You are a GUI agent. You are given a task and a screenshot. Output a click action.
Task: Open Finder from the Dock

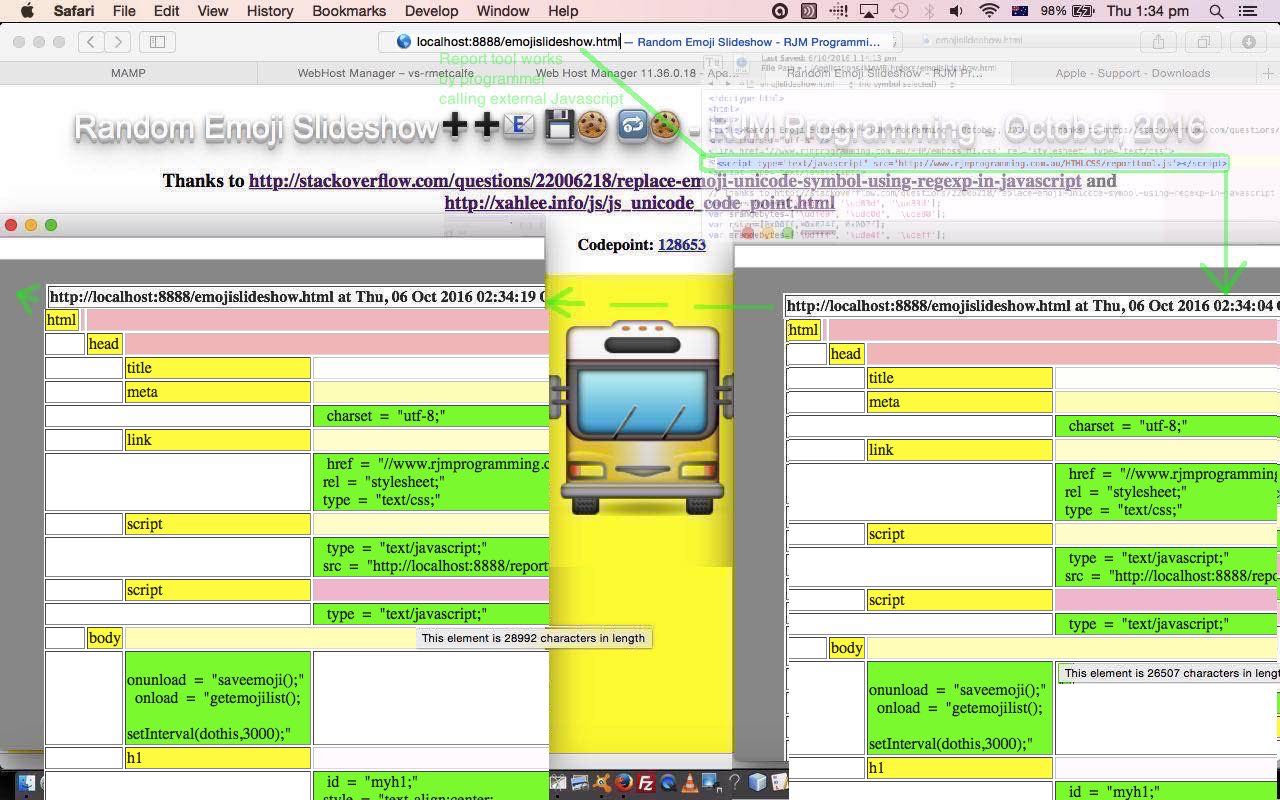(x=26, y=783)
